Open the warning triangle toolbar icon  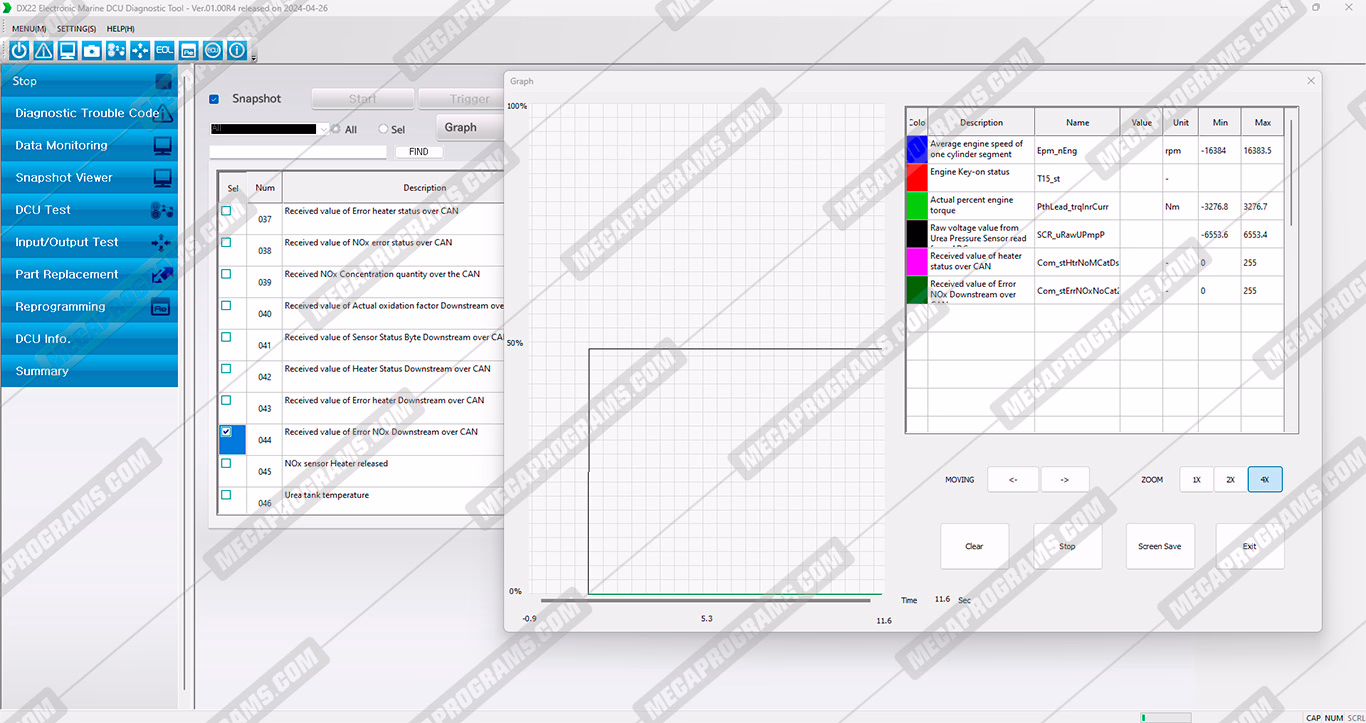pos(43,50)
